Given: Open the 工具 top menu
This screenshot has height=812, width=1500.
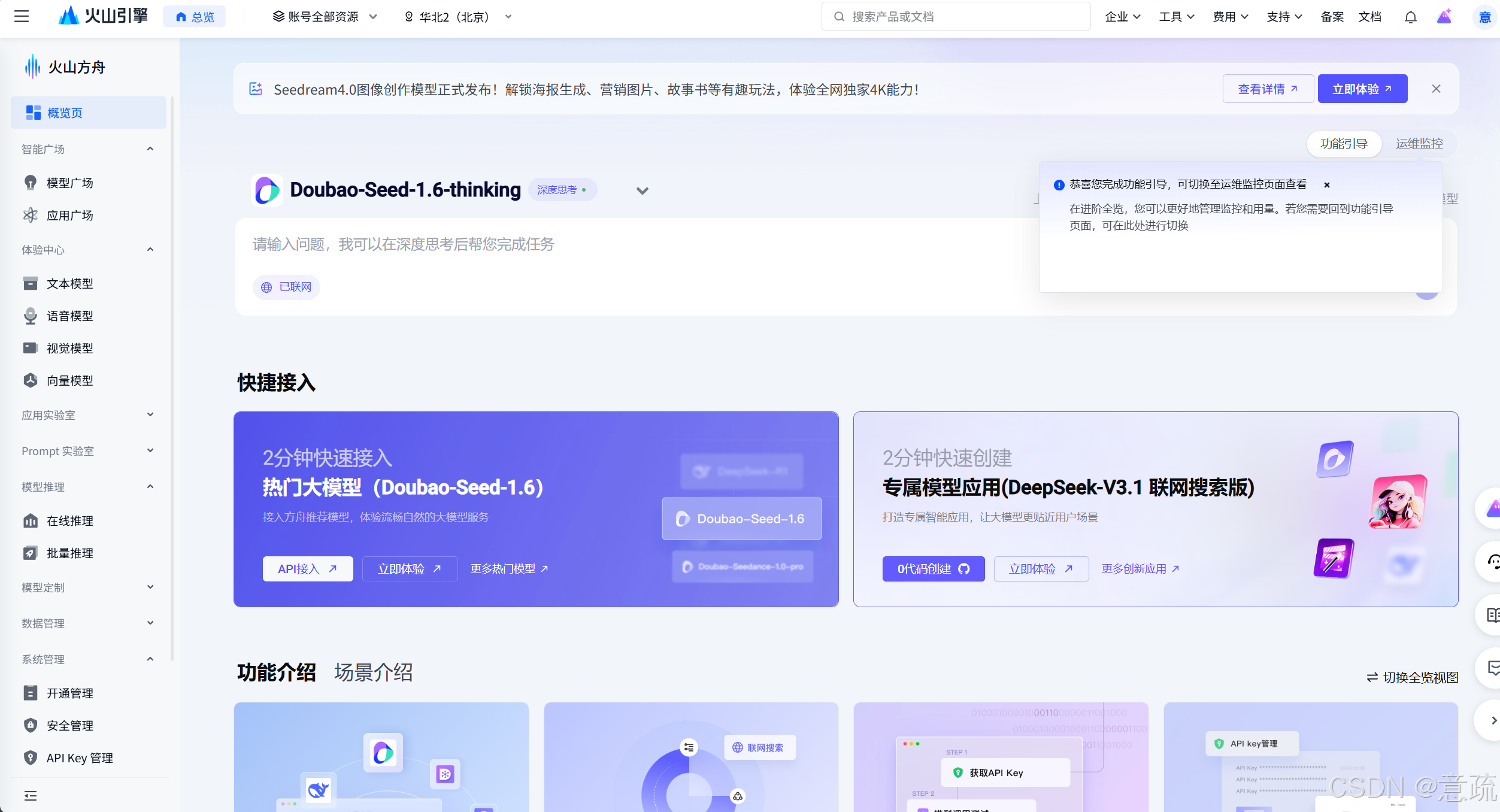Looking at the screenshot, I should (x=1176, y=17).
